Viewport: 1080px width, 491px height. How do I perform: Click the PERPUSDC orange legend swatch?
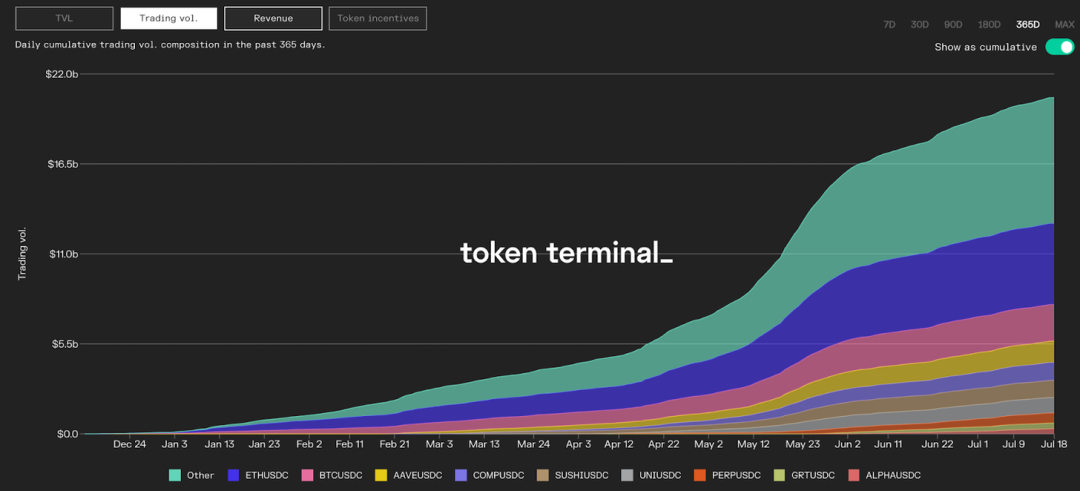pyautogui.click(x=700, y=475)
